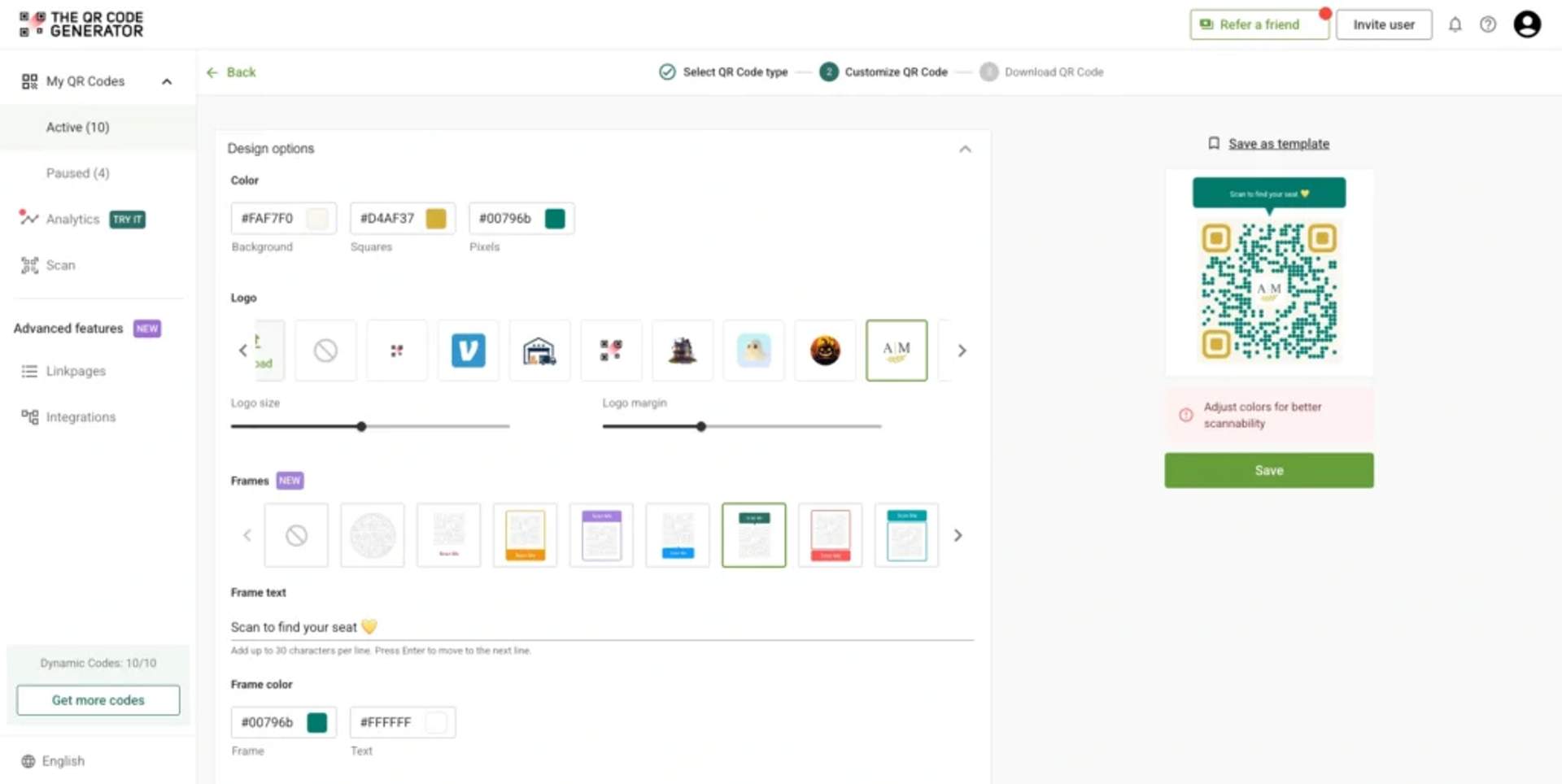The width and height of the screenshot is (1562, 784).
Task: Open the user profile avatar
Action: pyautogui.click(x=1527, y=24)
